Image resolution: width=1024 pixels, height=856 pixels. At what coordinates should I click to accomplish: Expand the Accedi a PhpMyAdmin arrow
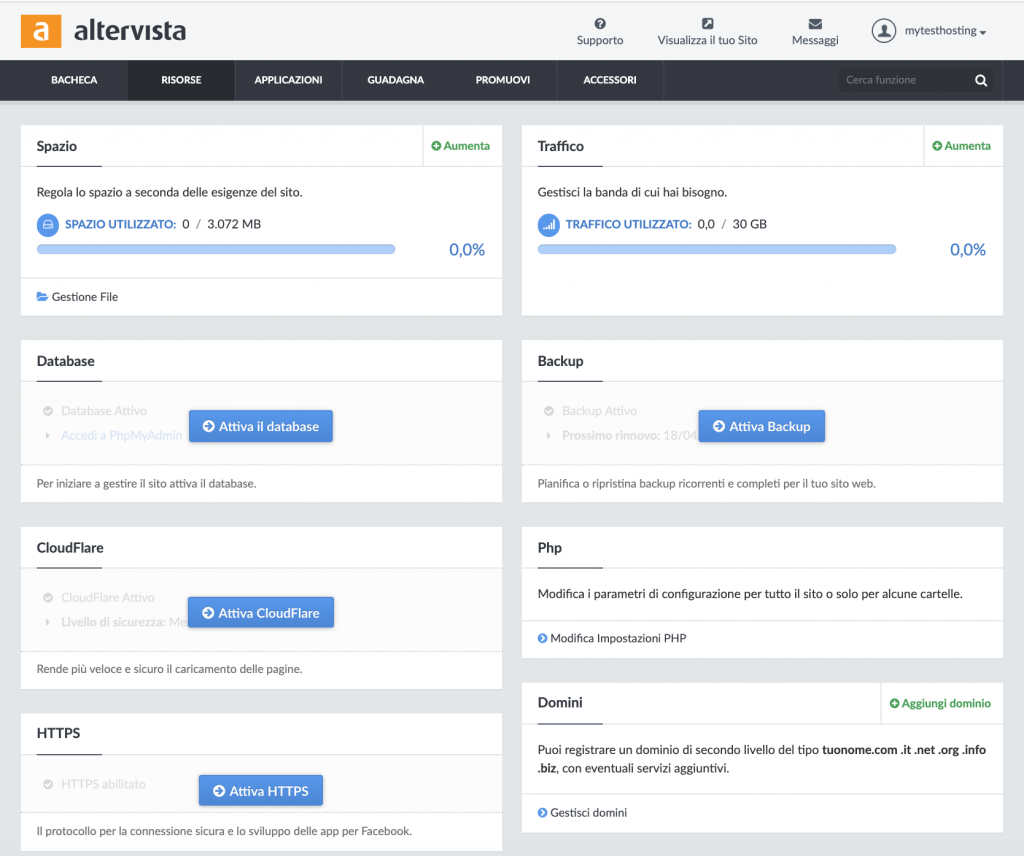click(x=48, y=436)
